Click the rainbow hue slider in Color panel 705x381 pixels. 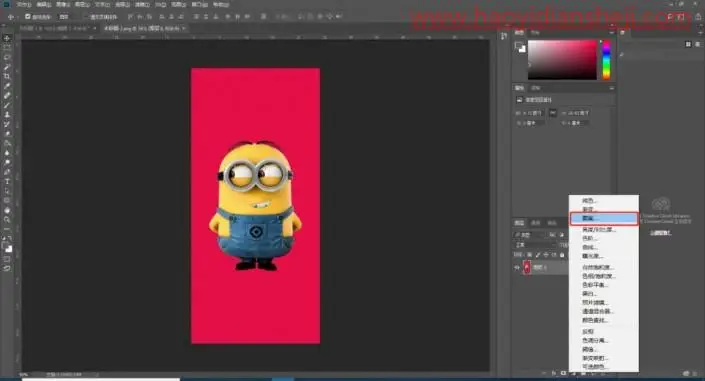(x=607, y=60)
